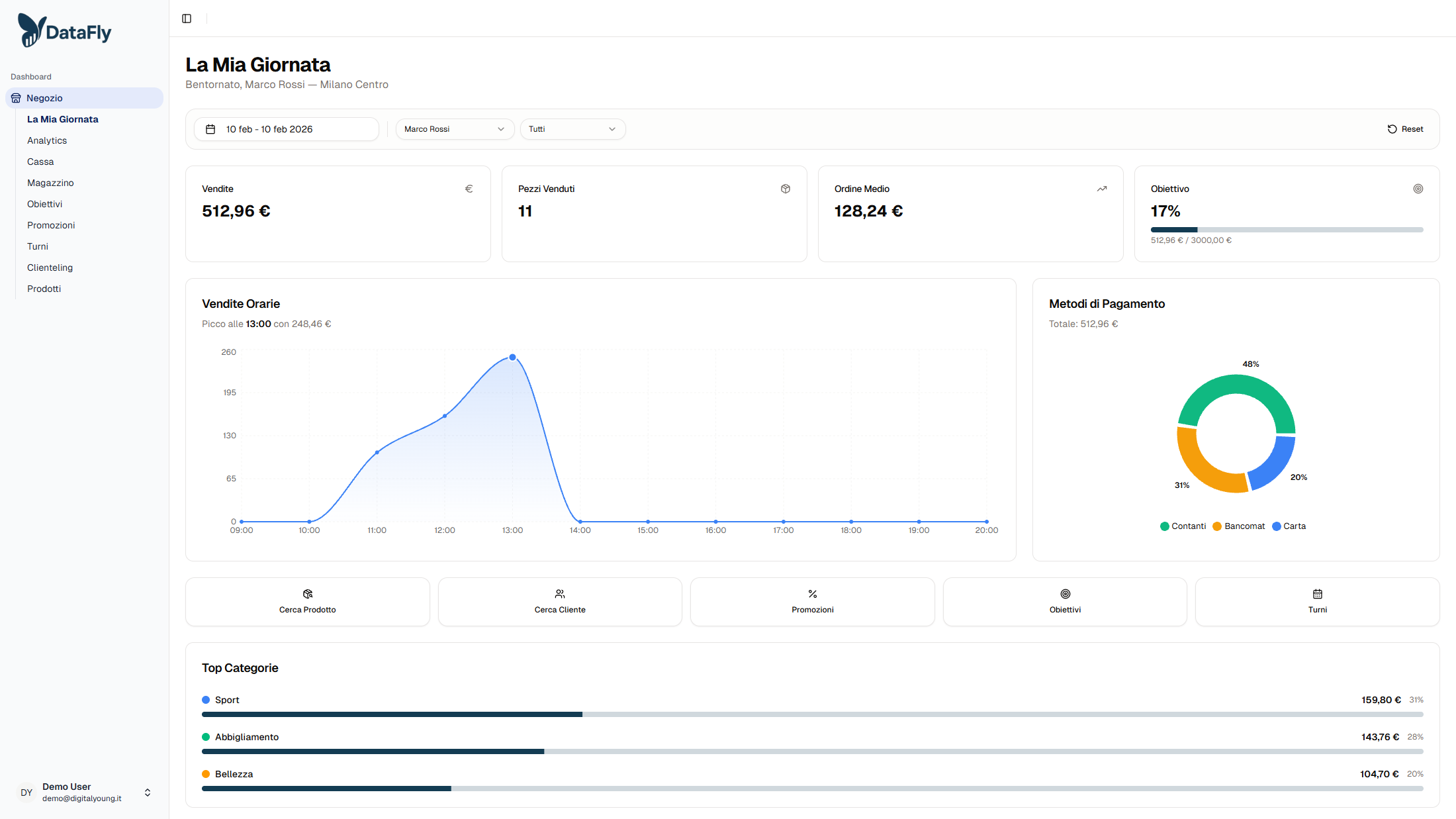The height and width of the screenshot is (819, 1456).
Task: Open Cerca Prodotto quick action
Action: (x=307, y=601)
